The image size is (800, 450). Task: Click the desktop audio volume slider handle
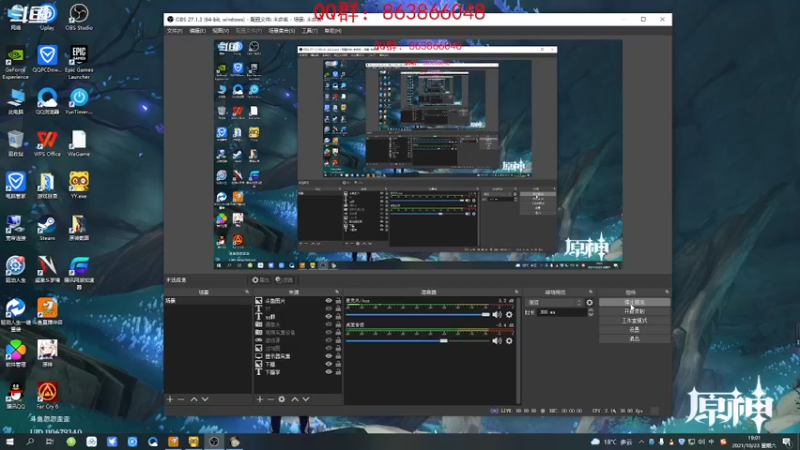pos(444,340)
